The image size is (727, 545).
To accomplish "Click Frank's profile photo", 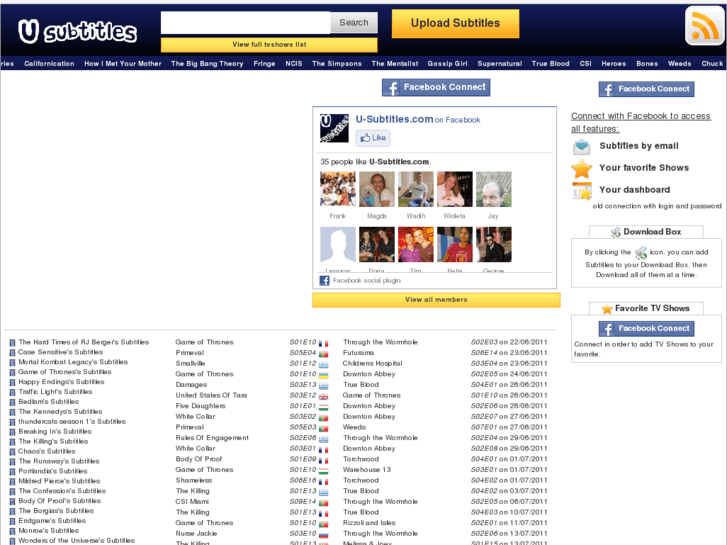I will 338,189.
